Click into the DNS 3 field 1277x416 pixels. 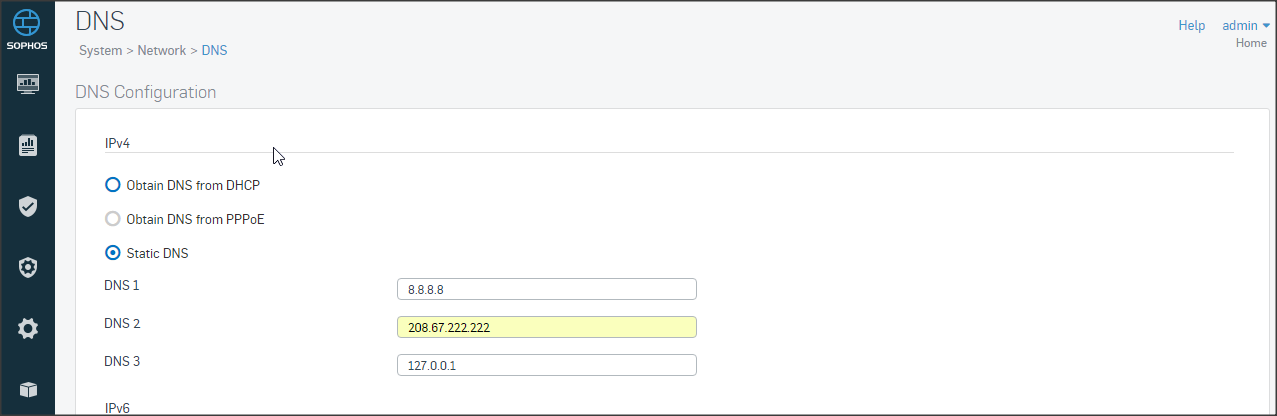click(x=546, y=365)
